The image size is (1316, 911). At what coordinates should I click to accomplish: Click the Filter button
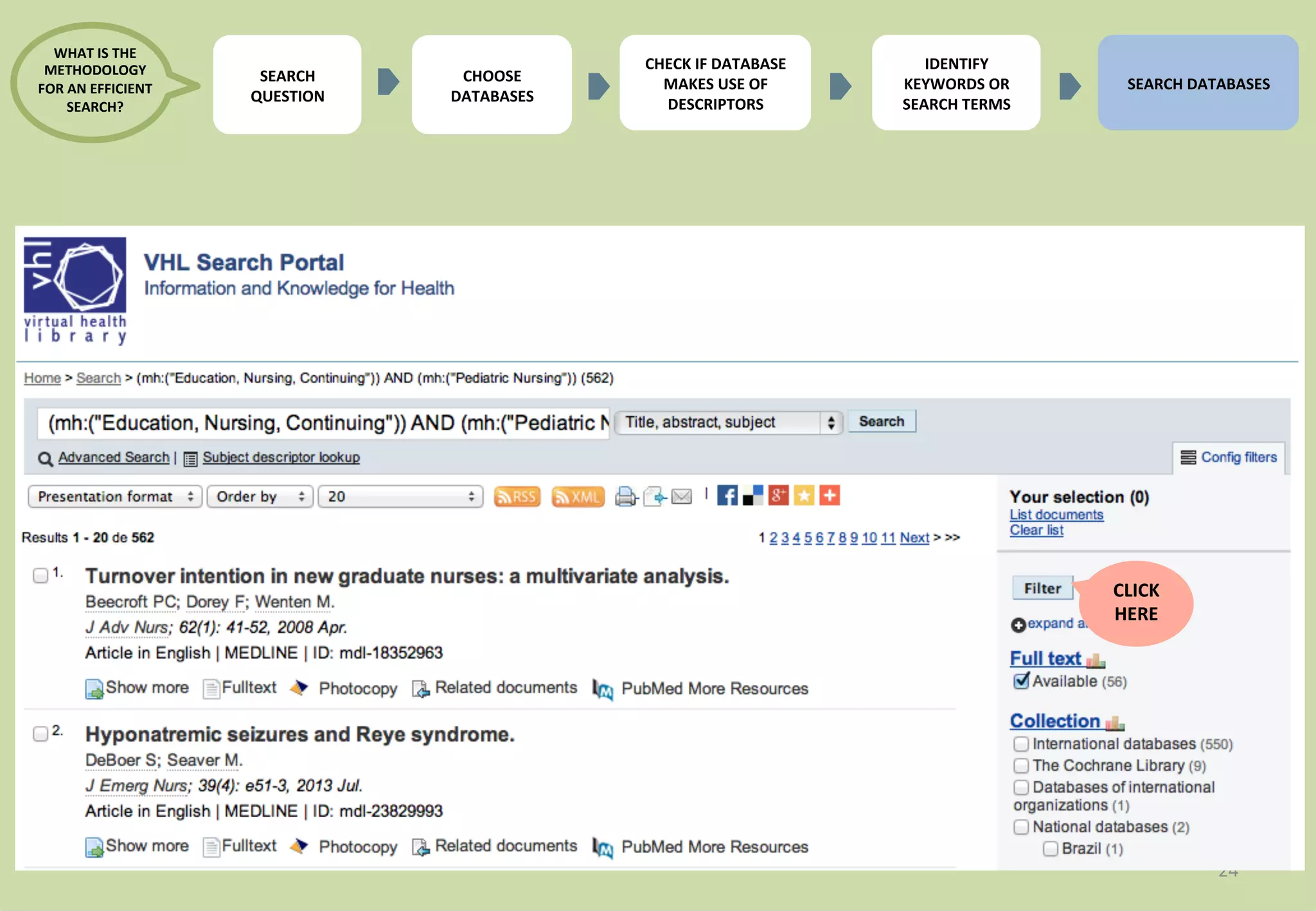pos(1042,588)
